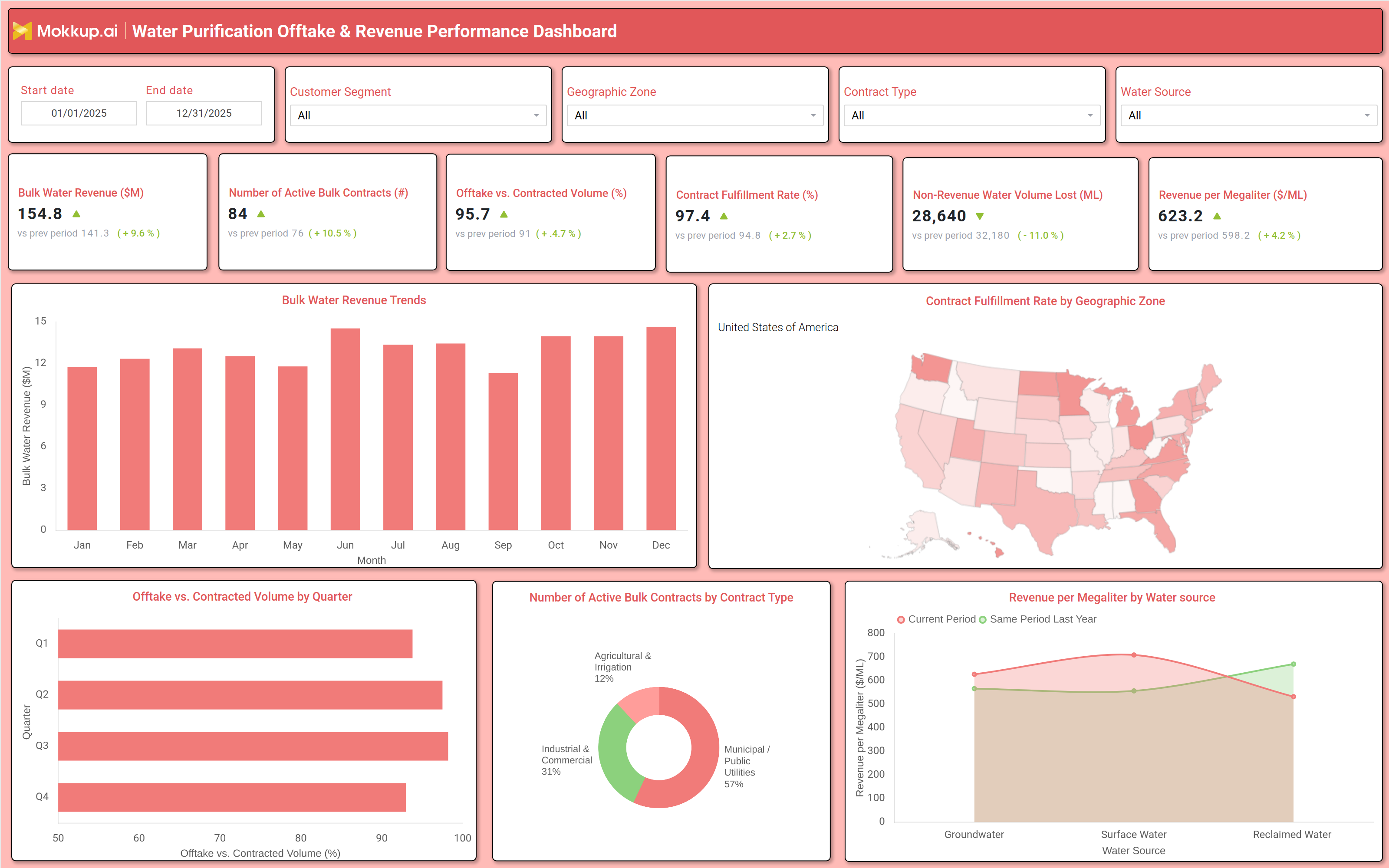This screenshot has width=1389, height=868.
Task: Click the Mokkup.ai logo icon
Action: (x=23, y=31)
